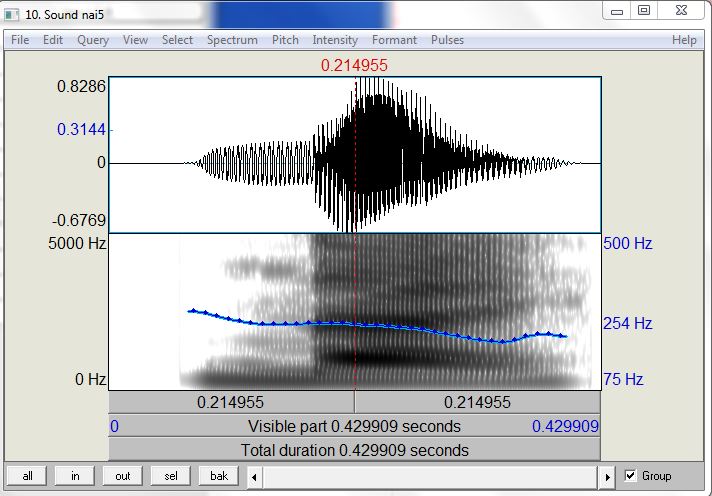712x496 pixels.
Task: Play the Total duration 0.429909 seconds bar
Action: pyautogui.click(x=354, y=451)
